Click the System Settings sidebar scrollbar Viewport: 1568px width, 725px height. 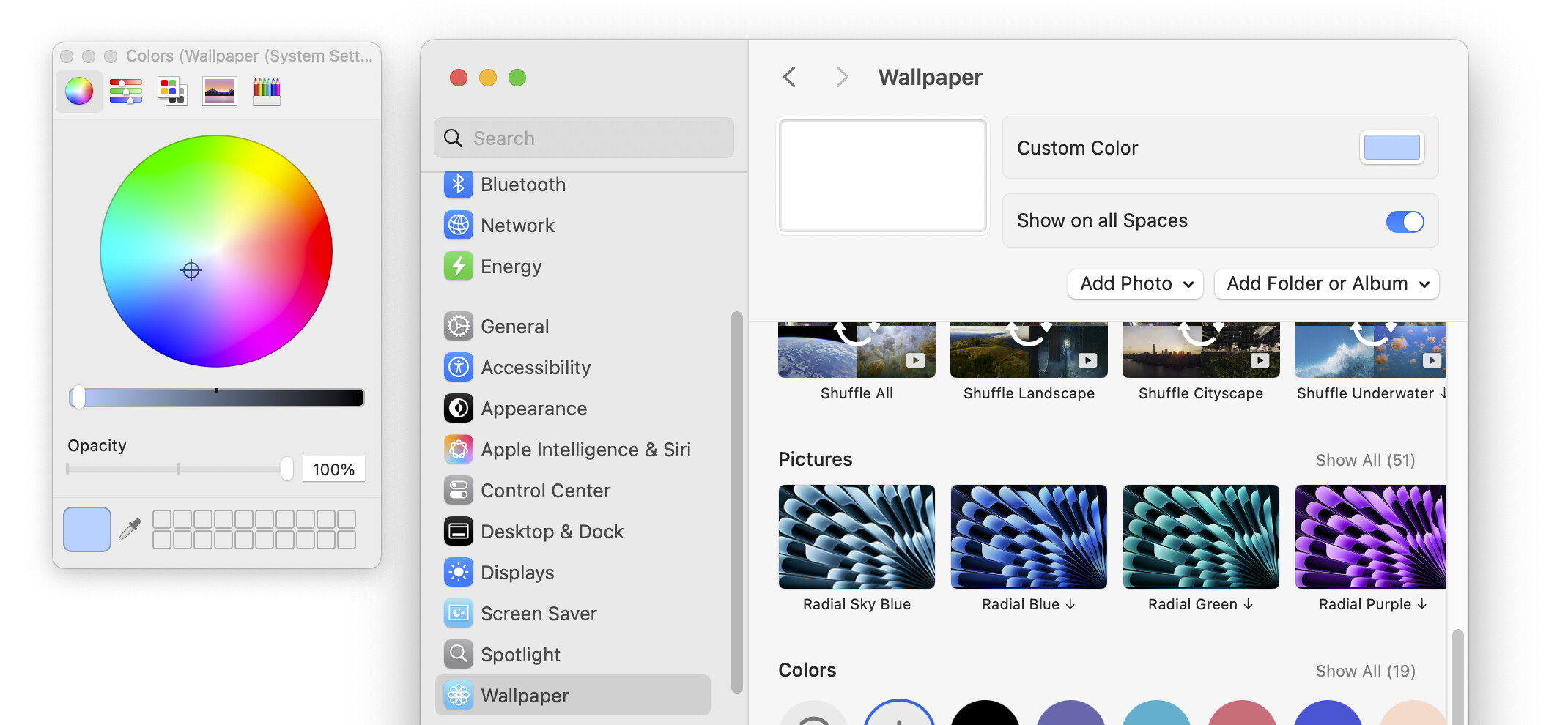tap(736, 502)
